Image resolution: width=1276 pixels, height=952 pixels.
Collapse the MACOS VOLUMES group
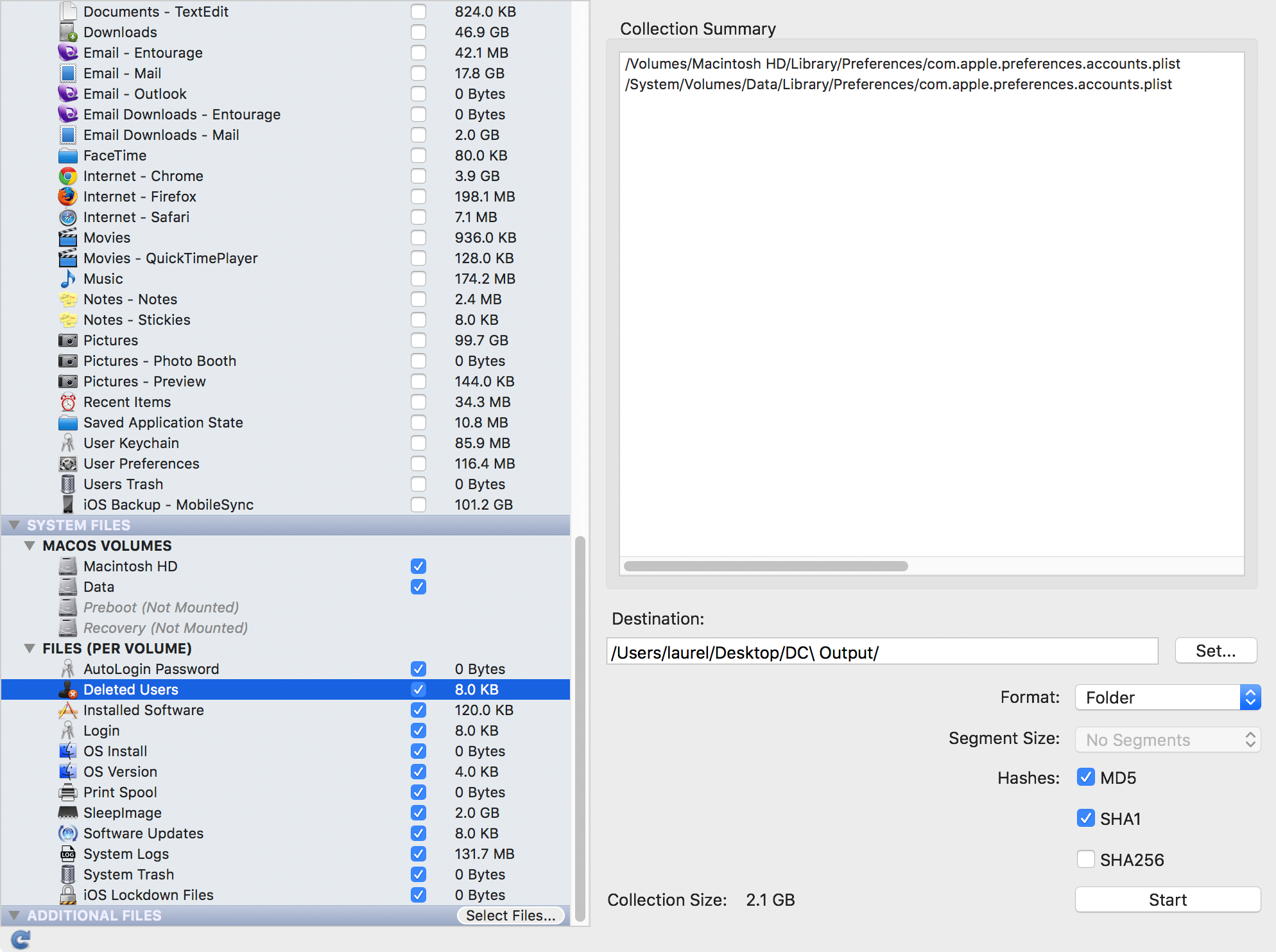[30, 546]
